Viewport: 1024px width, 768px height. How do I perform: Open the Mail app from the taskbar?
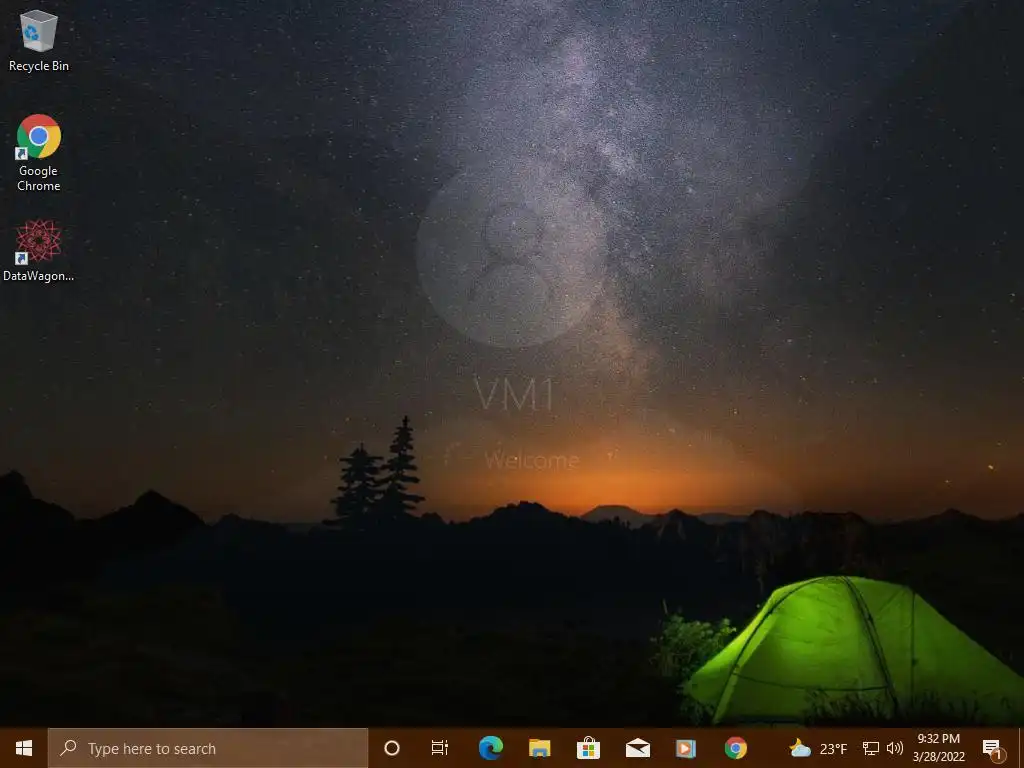[637, 748]
